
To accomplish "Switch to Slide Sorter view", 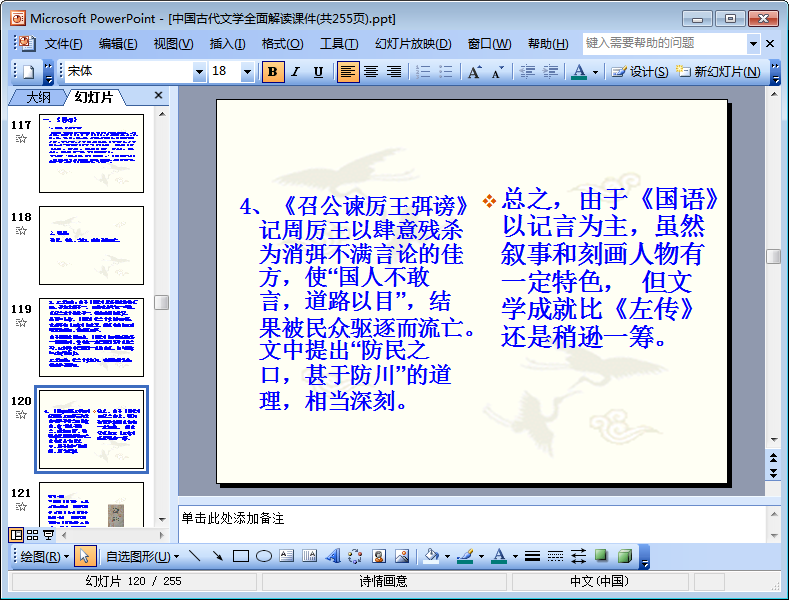I will click(32, 535).
